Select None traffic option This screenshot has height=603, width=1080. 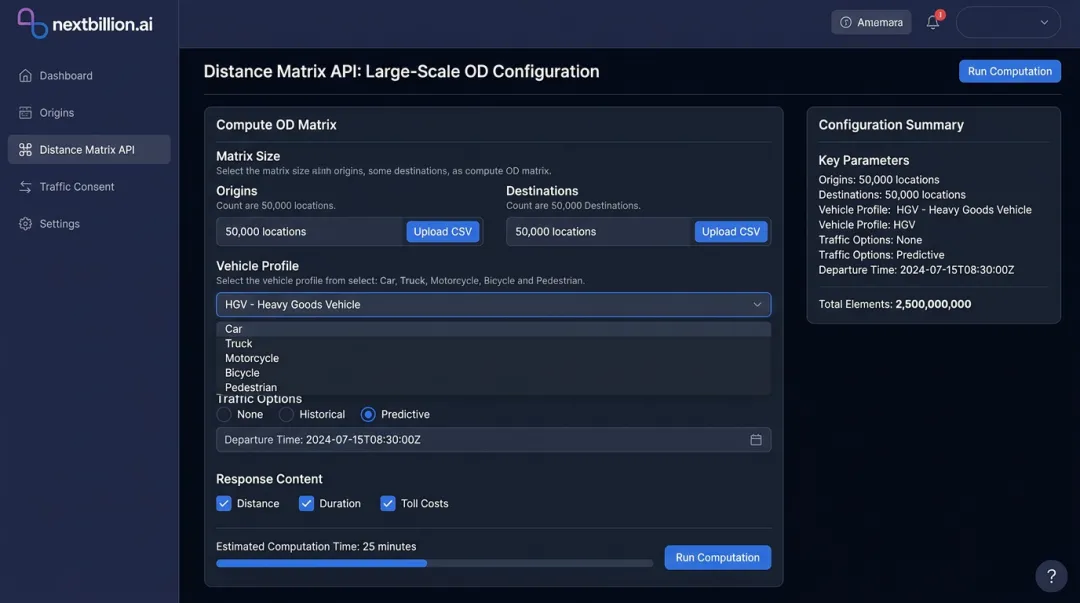click(224, 414)
